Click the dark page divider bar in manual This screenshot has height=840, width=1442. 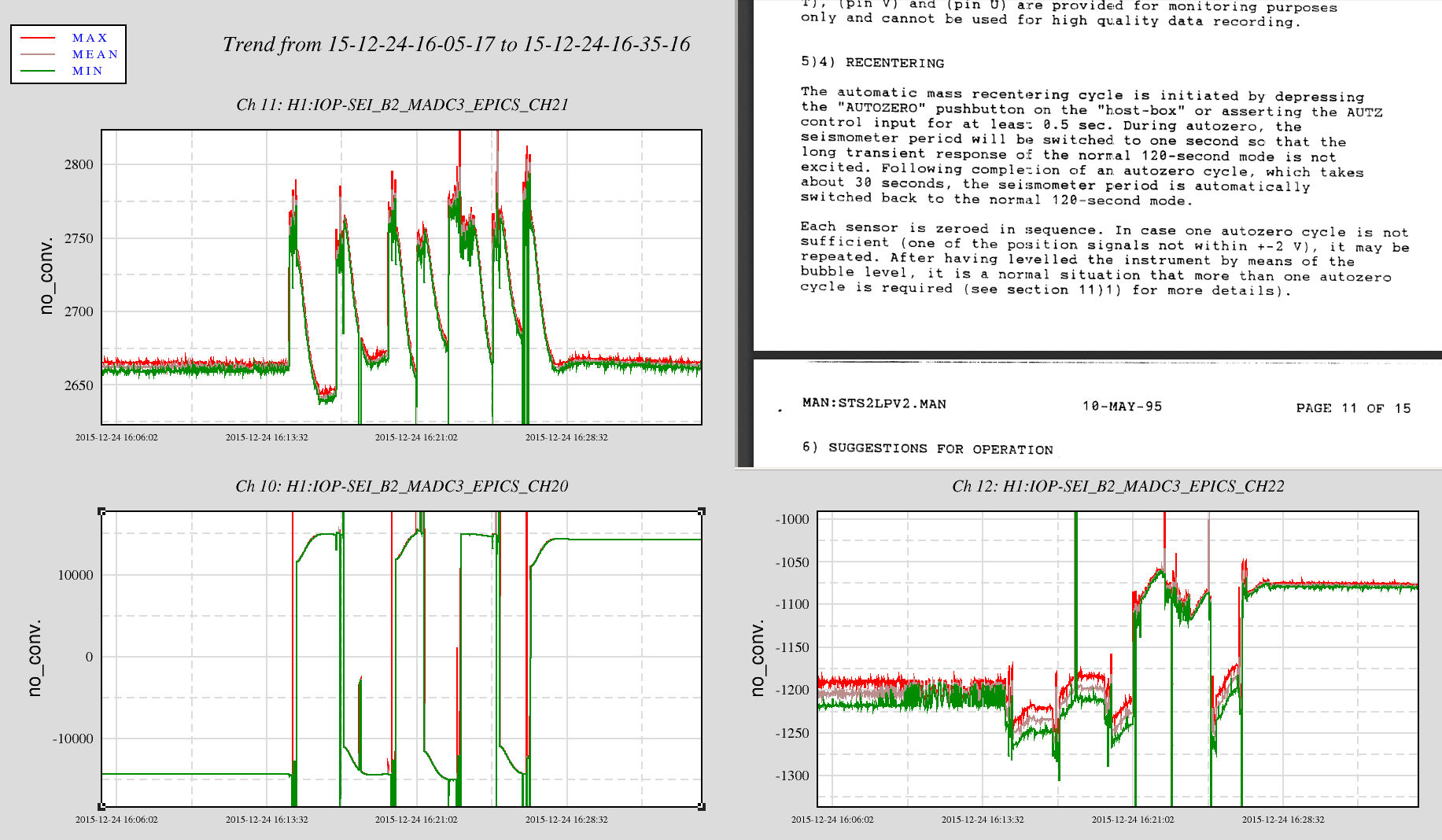click(1097, 355)
